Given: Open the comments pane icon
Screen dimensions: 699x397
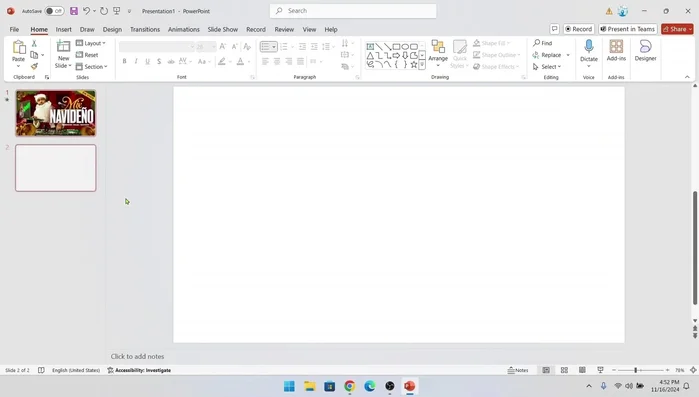Looking at the screenshot, I should [554, 29].
